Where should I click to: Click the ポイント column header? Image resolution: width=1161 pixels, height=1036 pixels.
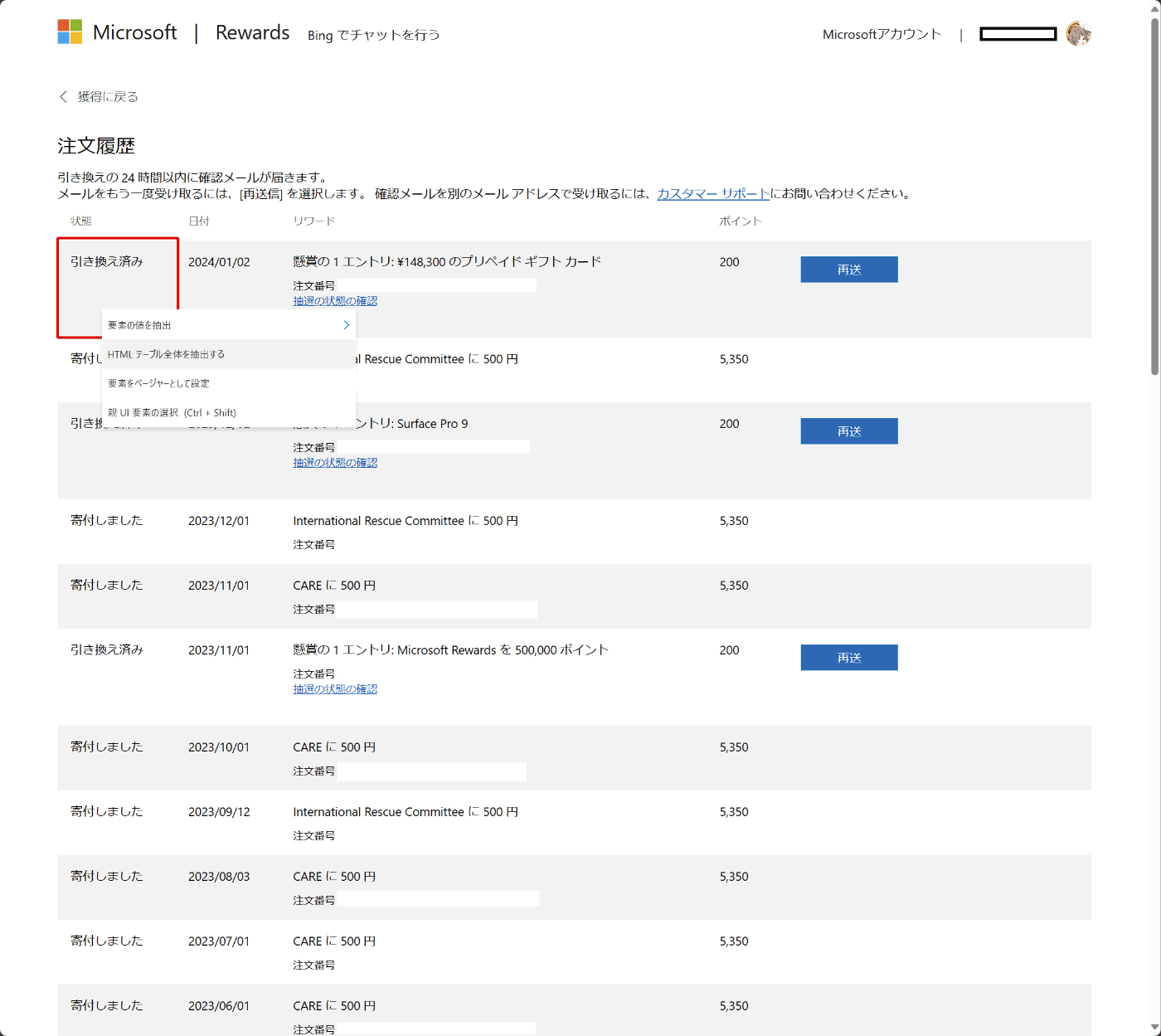[x=741, y=221]
